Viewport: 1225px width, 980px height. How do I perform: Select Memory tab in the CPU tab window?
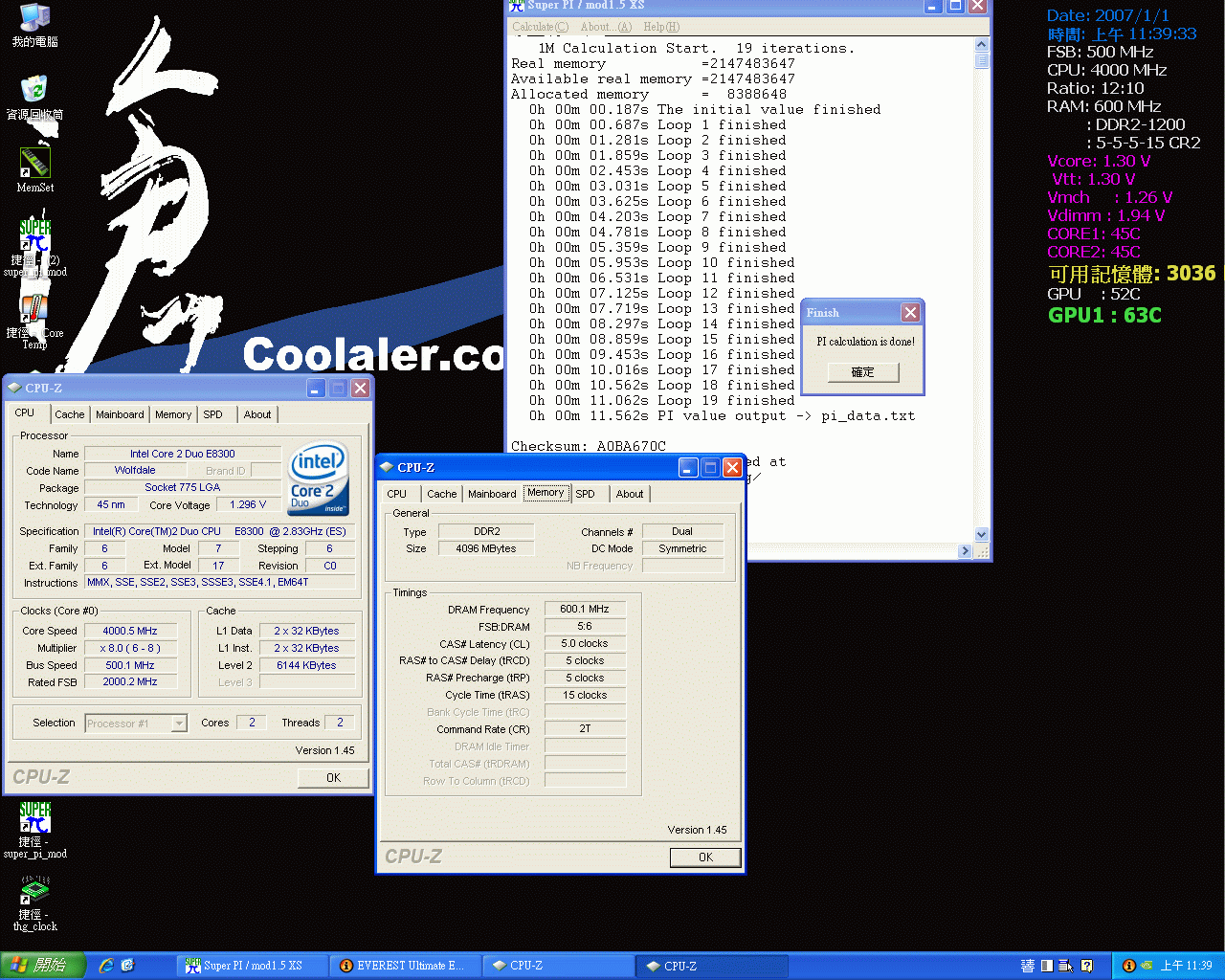(173, 414)
